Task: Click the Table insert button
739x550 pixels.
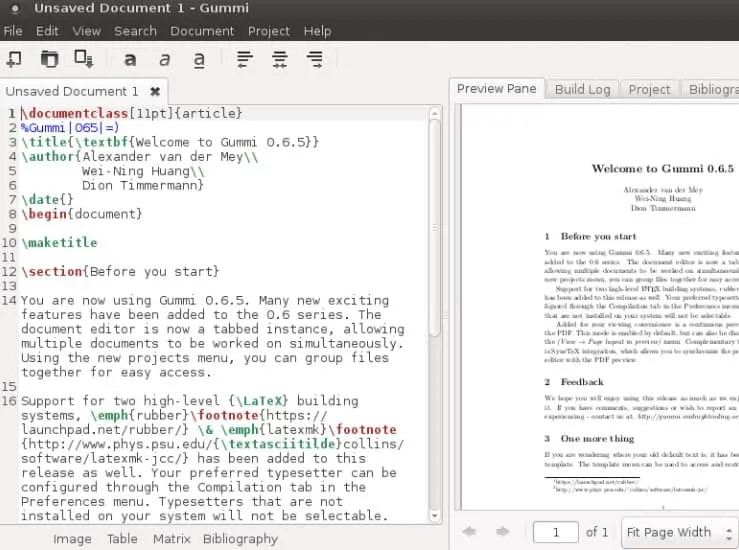Action: (122, 539)
